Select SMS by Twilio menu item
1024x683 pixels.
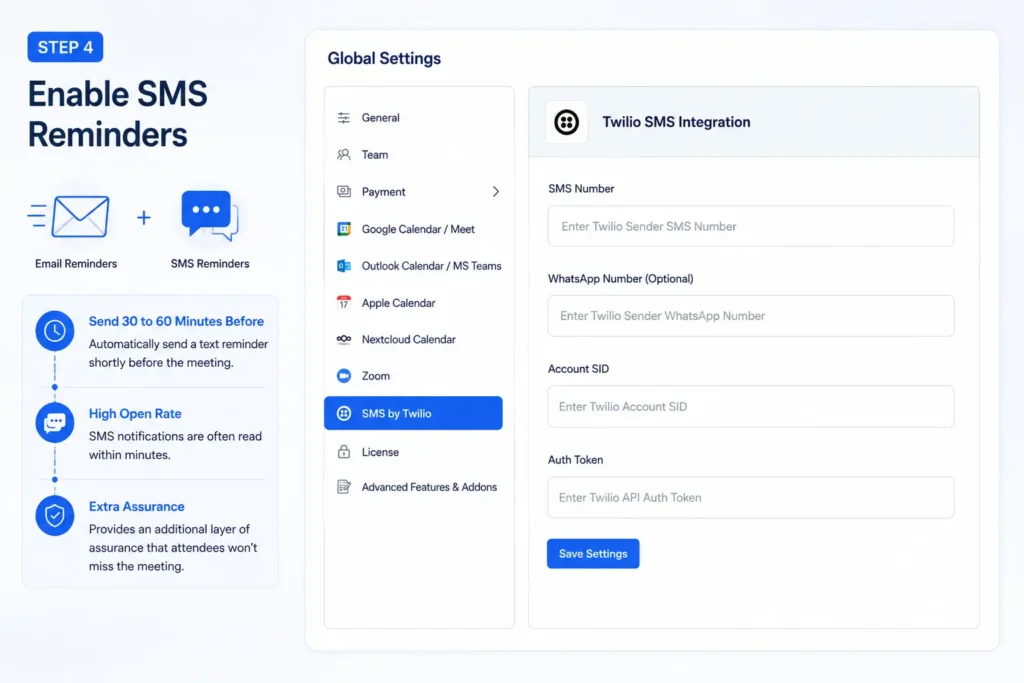413,413
